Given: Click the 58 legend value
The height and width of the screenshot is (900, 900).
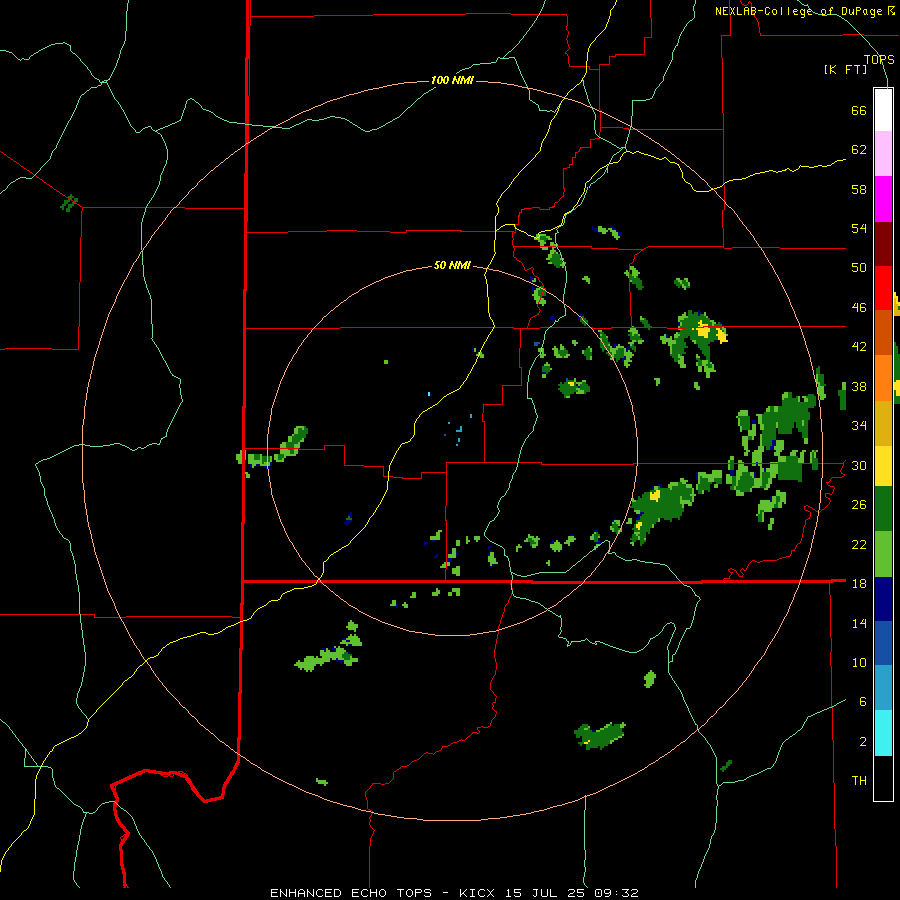Looking at the screenshot, I should pos(859,189).
